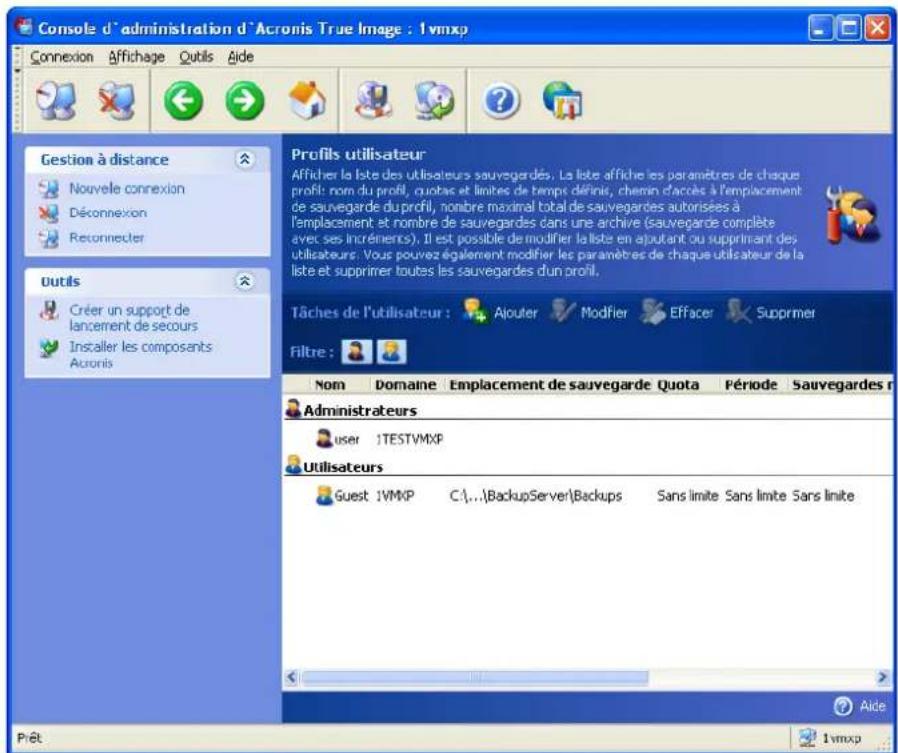Click the Modifier task label
Screen dimensions: 898x753
(x=604, y=313)
